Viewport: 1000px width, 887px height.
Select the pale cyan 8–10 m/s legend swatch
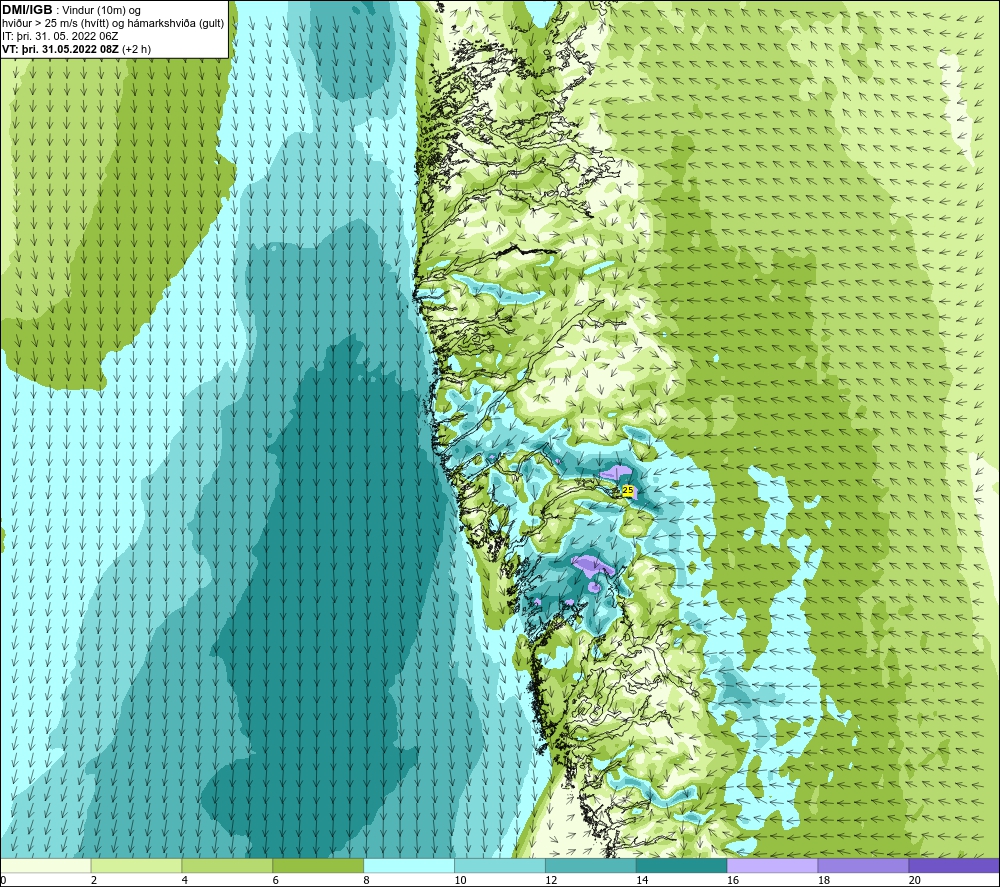point(409,865)
